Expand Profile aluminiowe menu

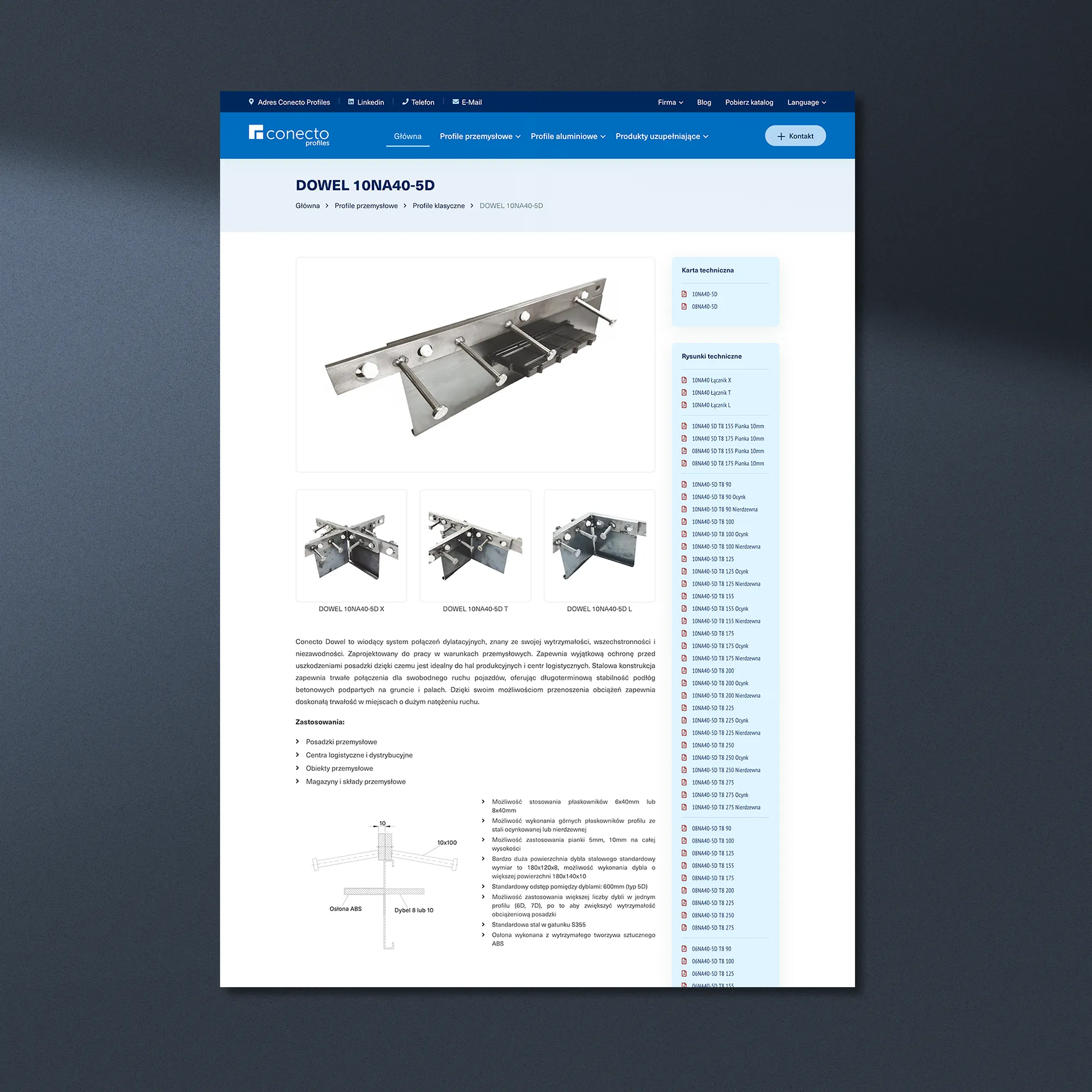tap(567, 136)
